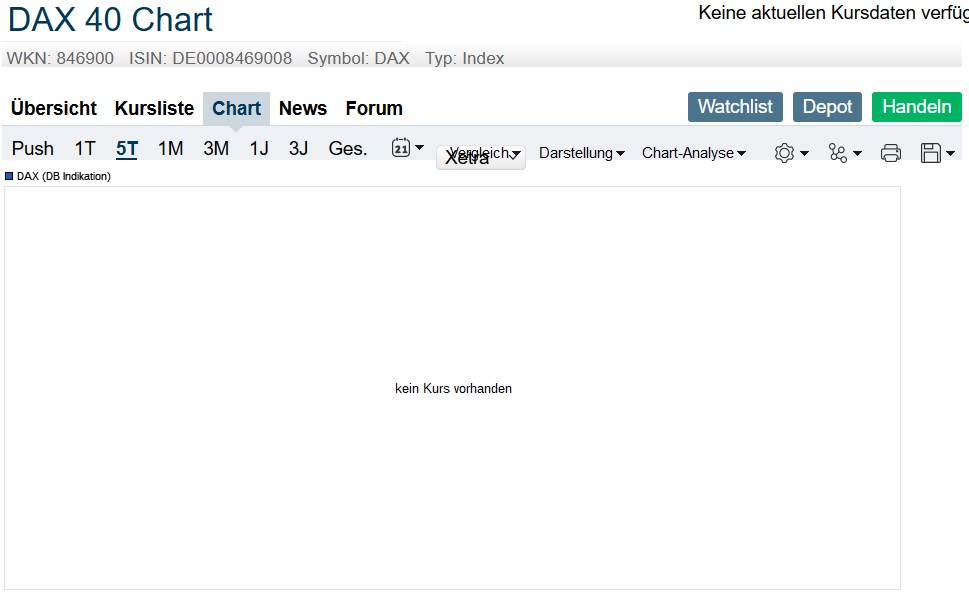Viewport: 969px width, 597px height.
Task: Select the Ges. full time range
Action: point(348,148)
